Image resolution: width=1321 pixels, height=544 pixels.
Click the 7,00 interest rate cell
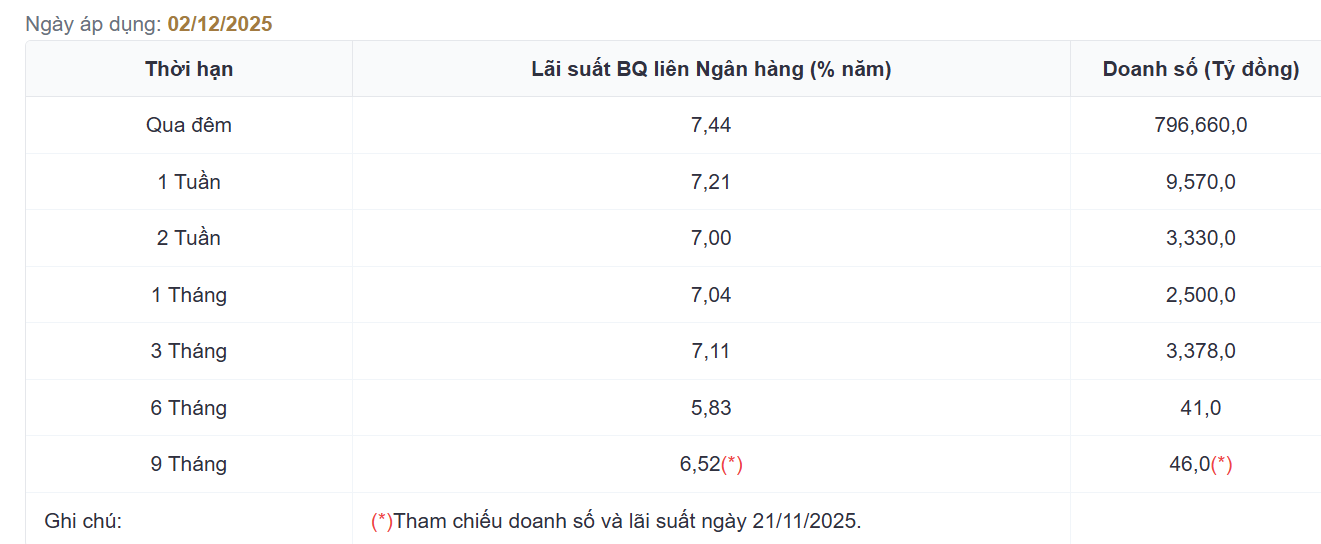click(x=711, y=238)
